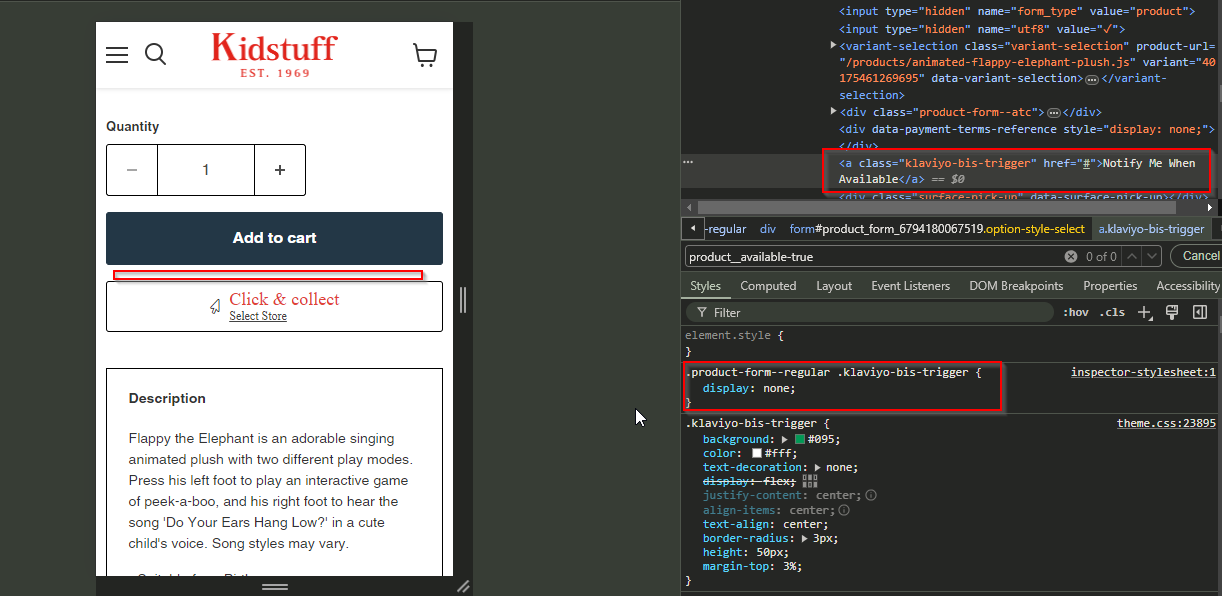Image resolution: width=1222 pixels, height=596 pixels.
Task: Expand the text-decoration shorthand triangle
Action: [x=819, y=467]
